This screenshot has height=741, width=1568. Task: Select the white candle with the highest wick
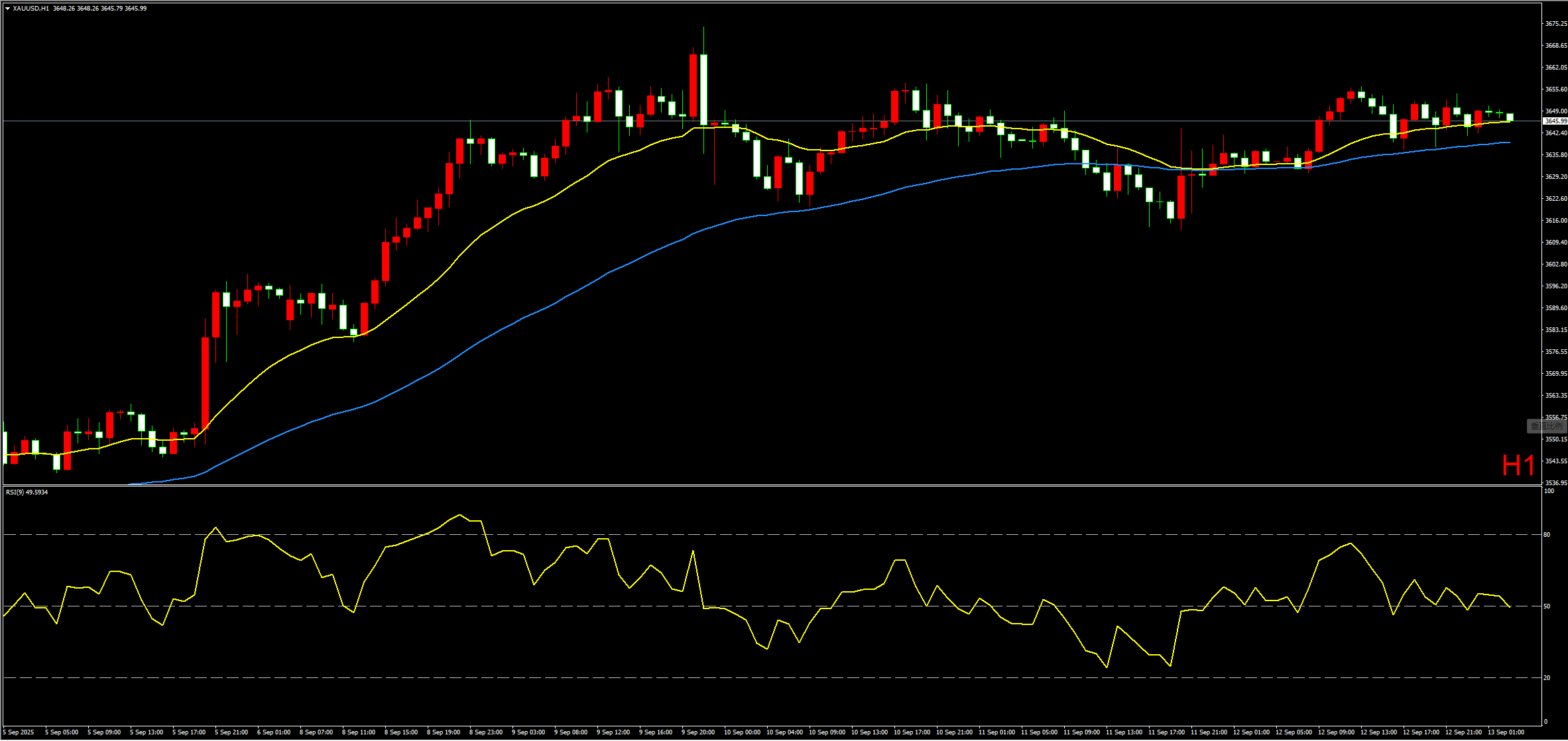[x=703, y=89]
